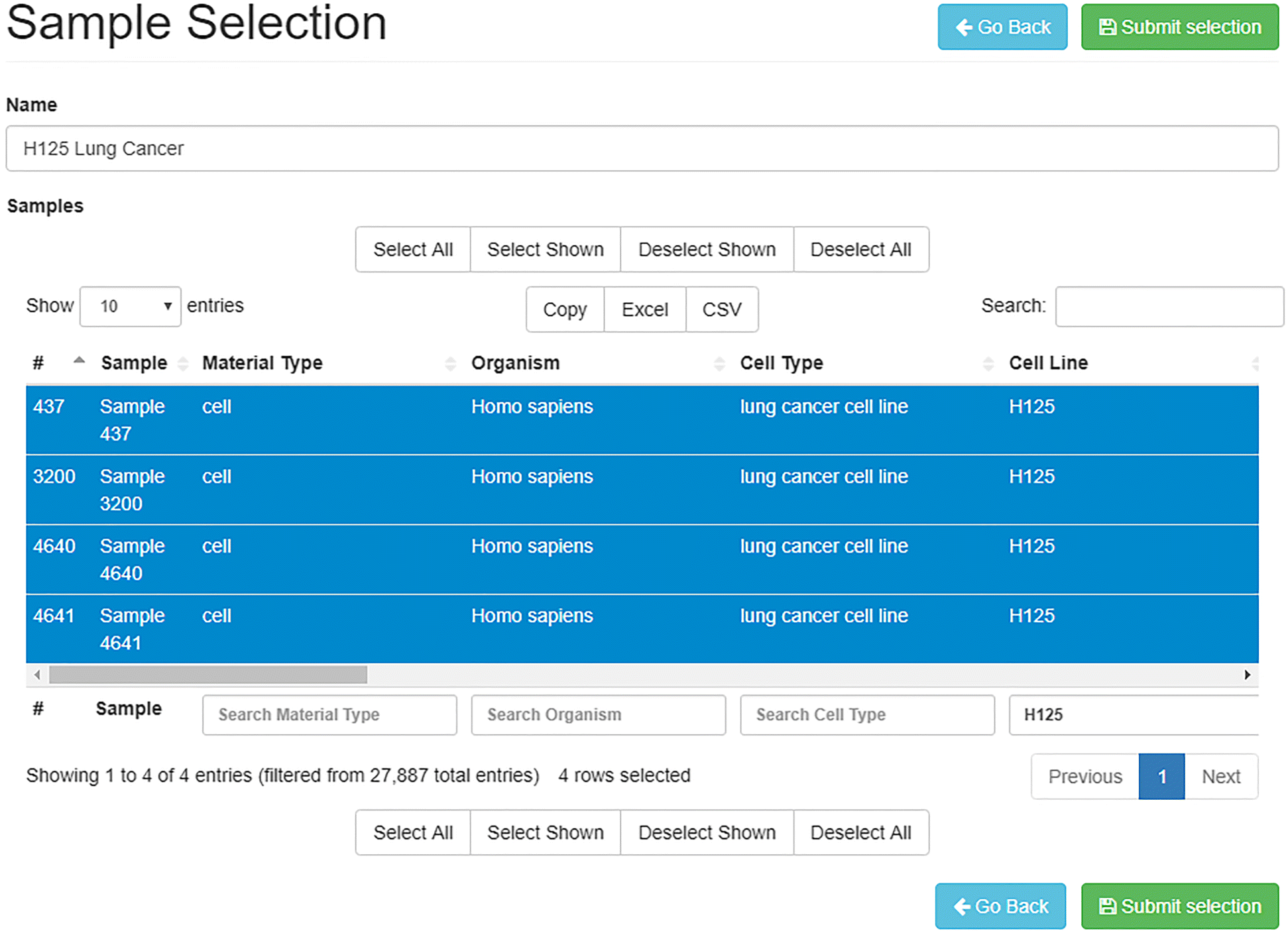Click the horizontal scrollbar right arrow
Image resolution: width=1288 pixels, height=933 pixels.
click(1247, 675)
